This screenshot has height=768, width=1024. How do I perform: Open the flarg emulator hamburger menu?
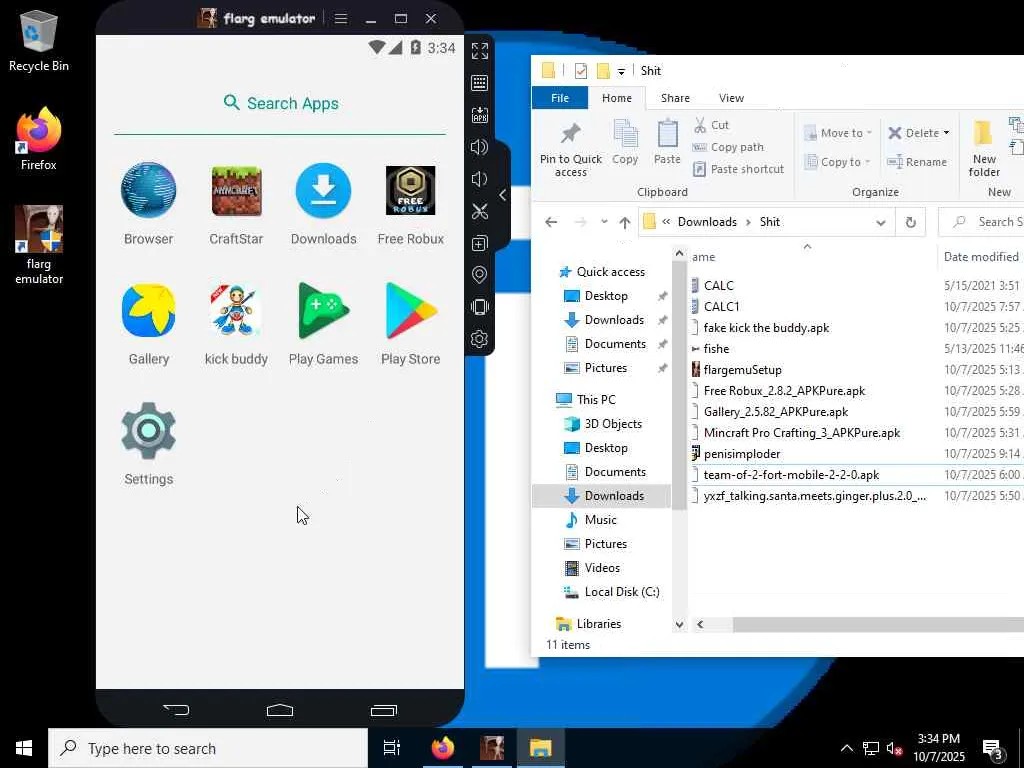341,18
